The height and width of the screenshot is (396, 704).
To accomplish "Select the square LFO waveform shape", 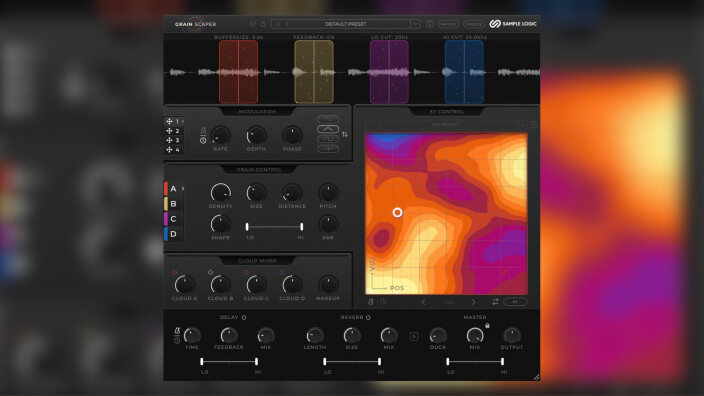I will (x=328, y=139).
